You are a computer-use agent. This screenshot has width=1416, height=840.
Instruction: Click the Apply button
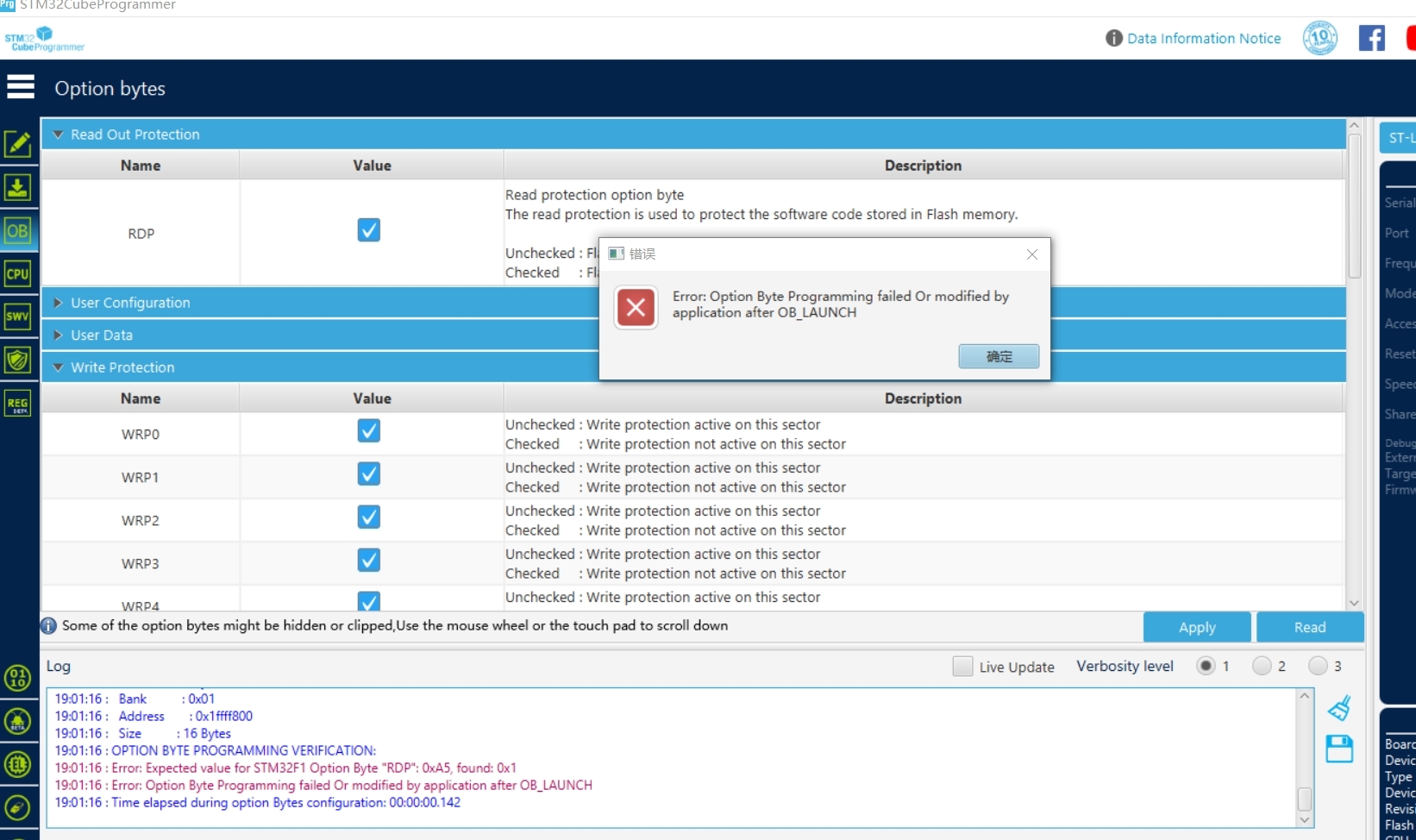(x=1196, y=627)
